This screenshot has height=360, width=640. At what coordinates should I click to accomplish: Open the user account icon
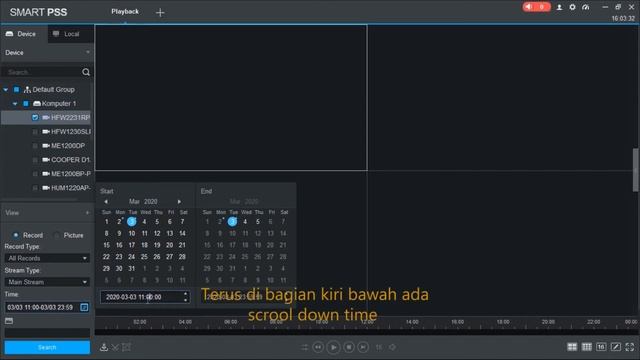tap(559, 7)
